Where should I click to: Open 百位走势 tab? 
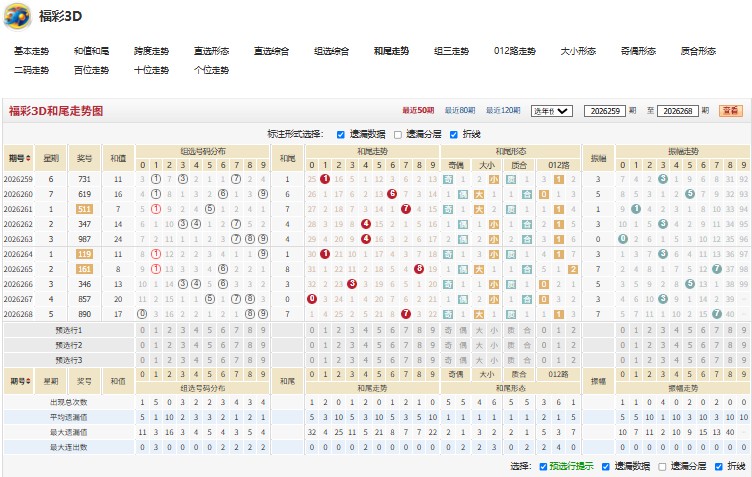(x=92, y=70)
